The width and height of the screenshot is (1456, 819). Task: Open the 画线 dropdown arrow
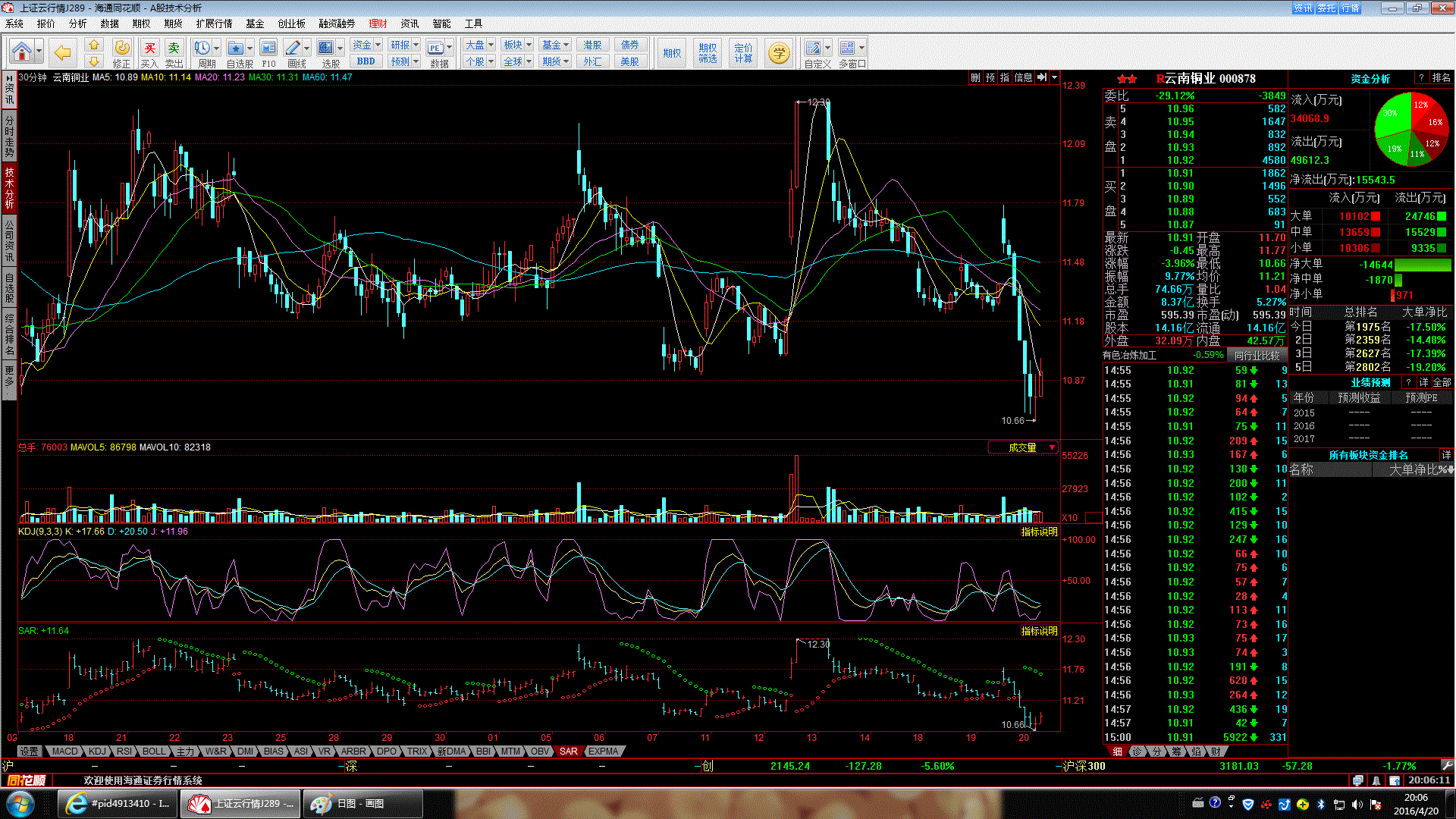point(307,48)
